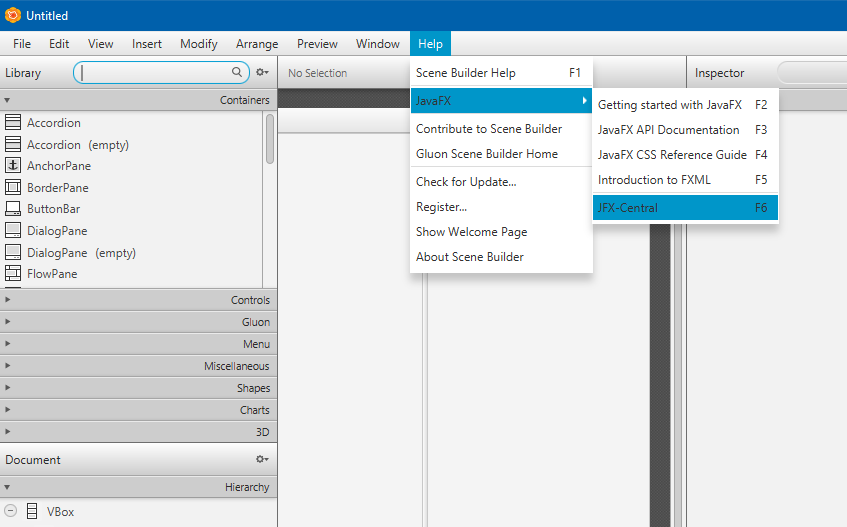The height and width of the screenshot is (527, 847).
Task: Click the Document panel title
Action: point(33,460)
